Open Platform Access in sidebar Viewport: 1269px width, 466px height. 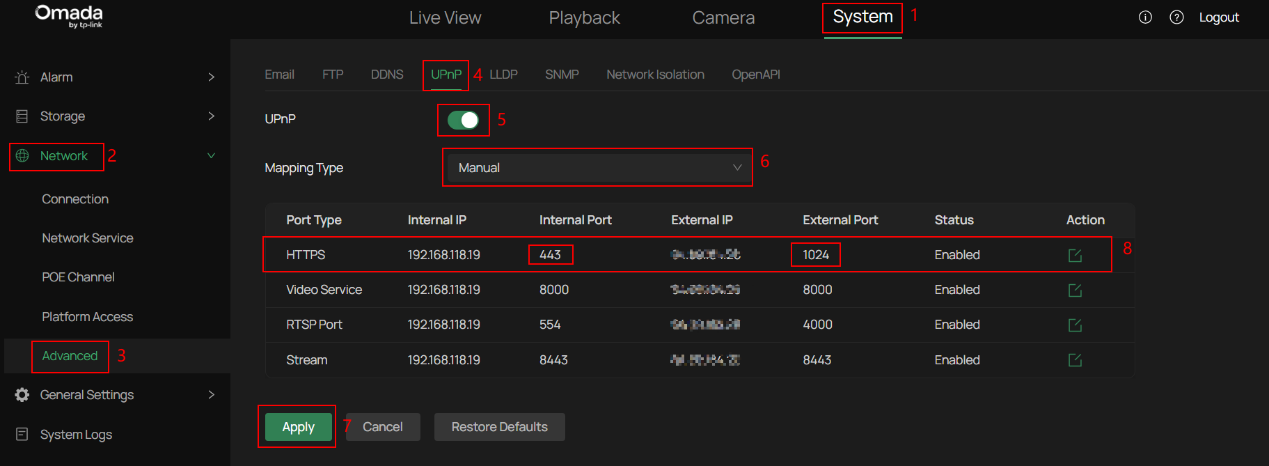click(x=87, y=317)
